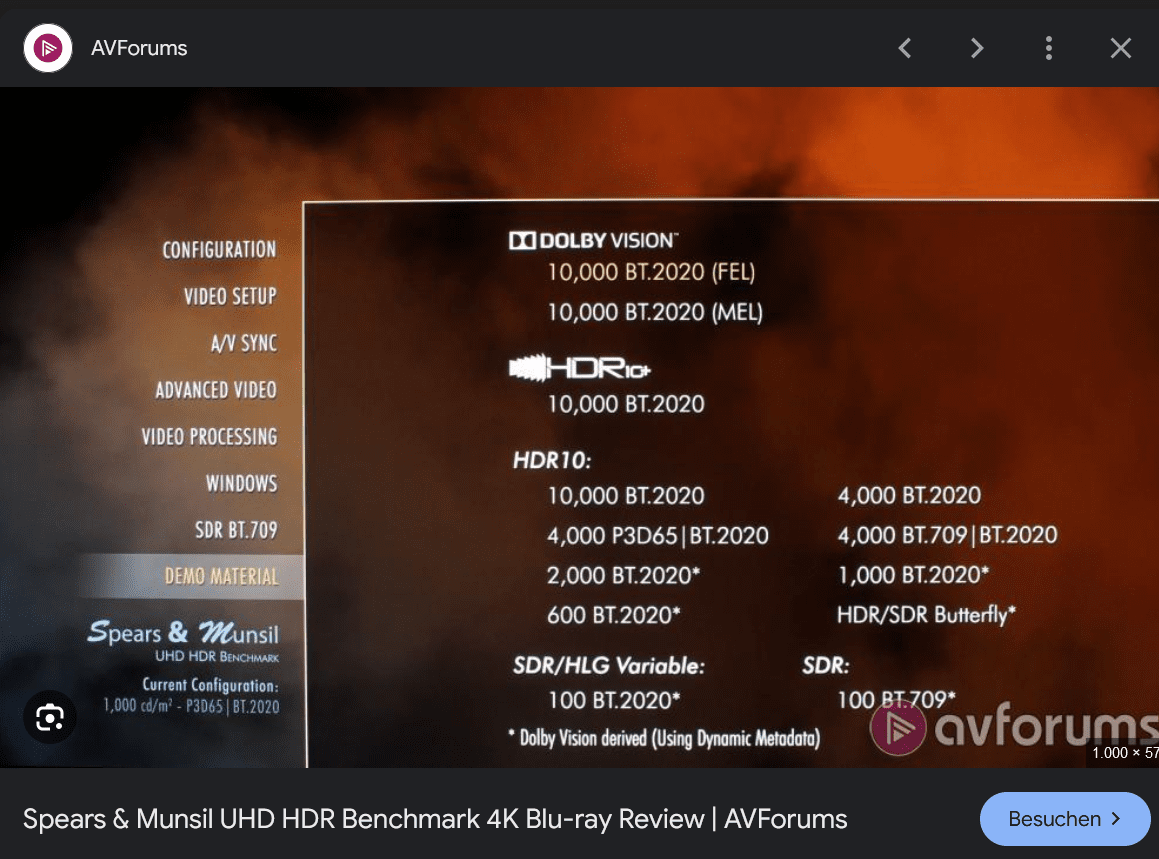Choose 4,000 BT.709|BT.2020 option

(x=948, y=534)
